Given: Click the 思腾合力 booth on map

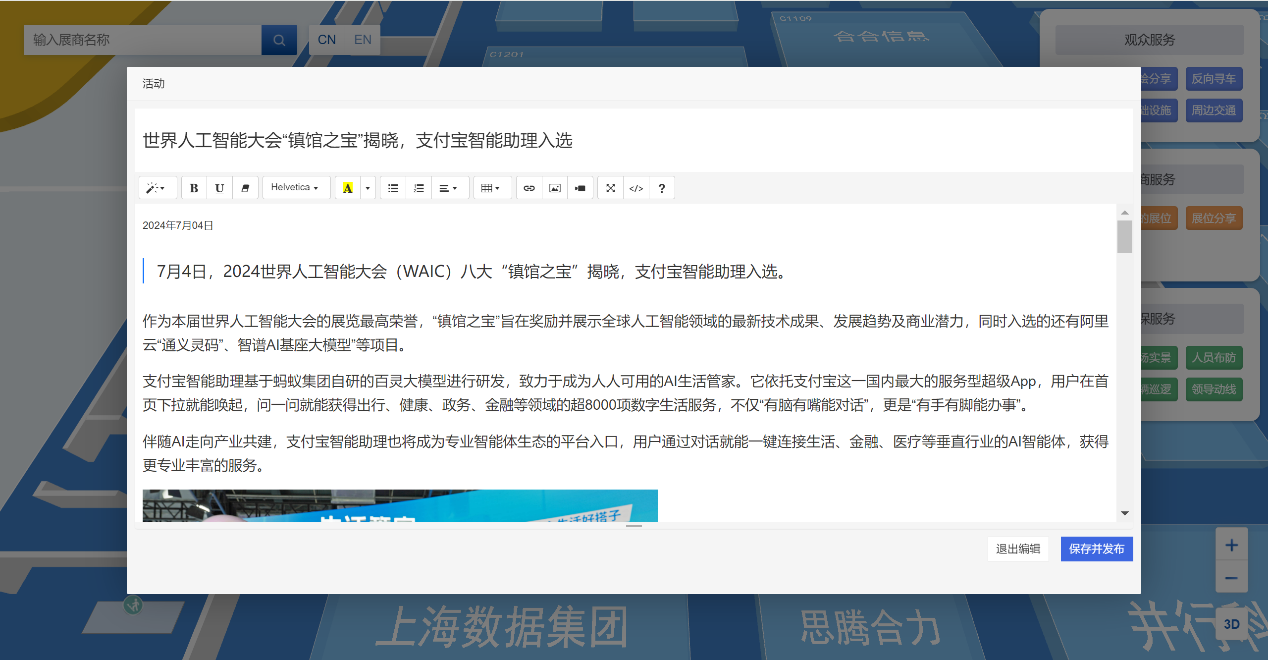Looking at the screenshot, I should (870, 627).
